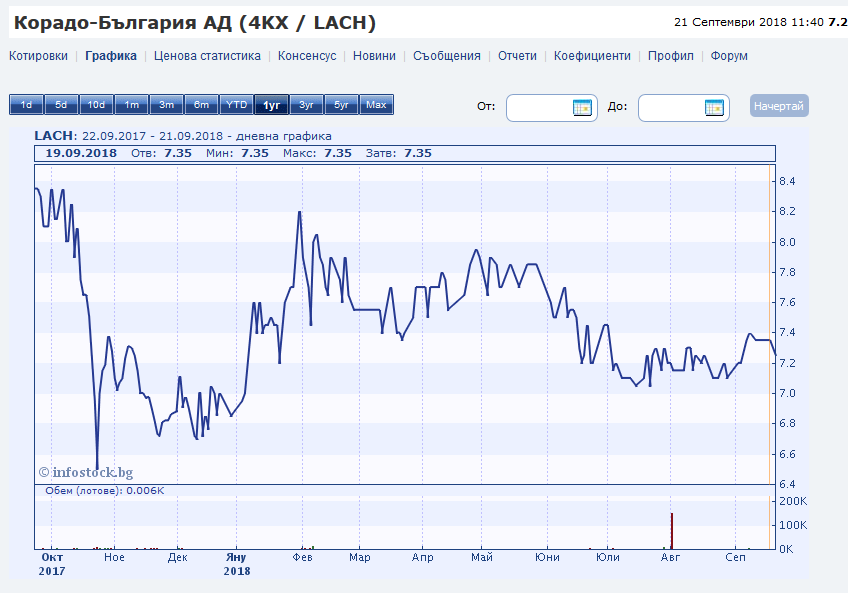
Task: Click the Отв opening value 7.35
Action: 178,153
